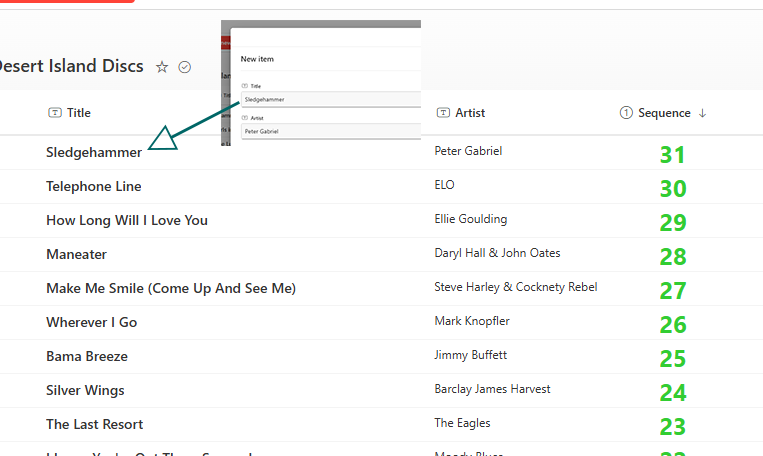Screen dimensions: 763x456
Task: Select the How Long Will I Love You row
Action: 127,220
